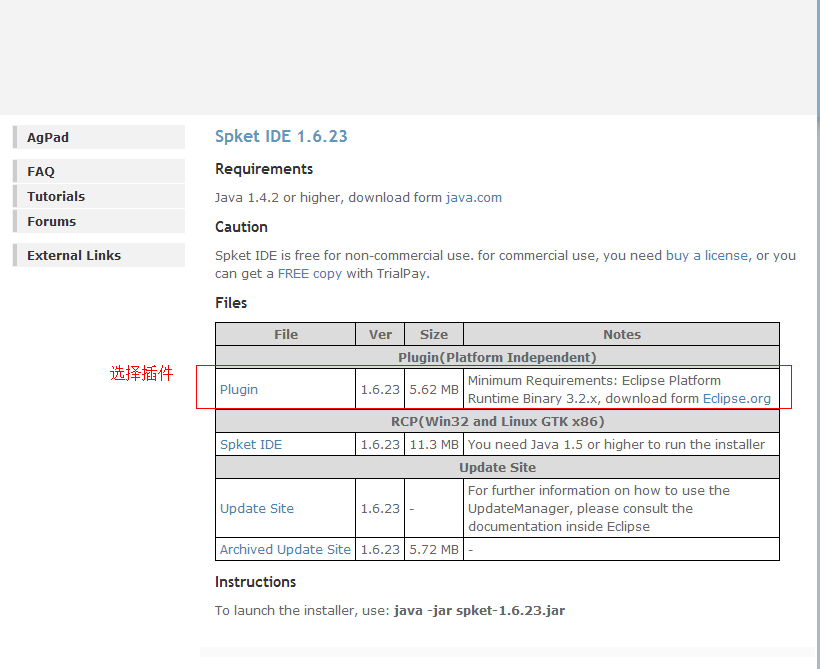Viewport: 820px width, 669px height.
Task: Click the Notes column header
Action: pyautogui.click(x=622, y=335)
